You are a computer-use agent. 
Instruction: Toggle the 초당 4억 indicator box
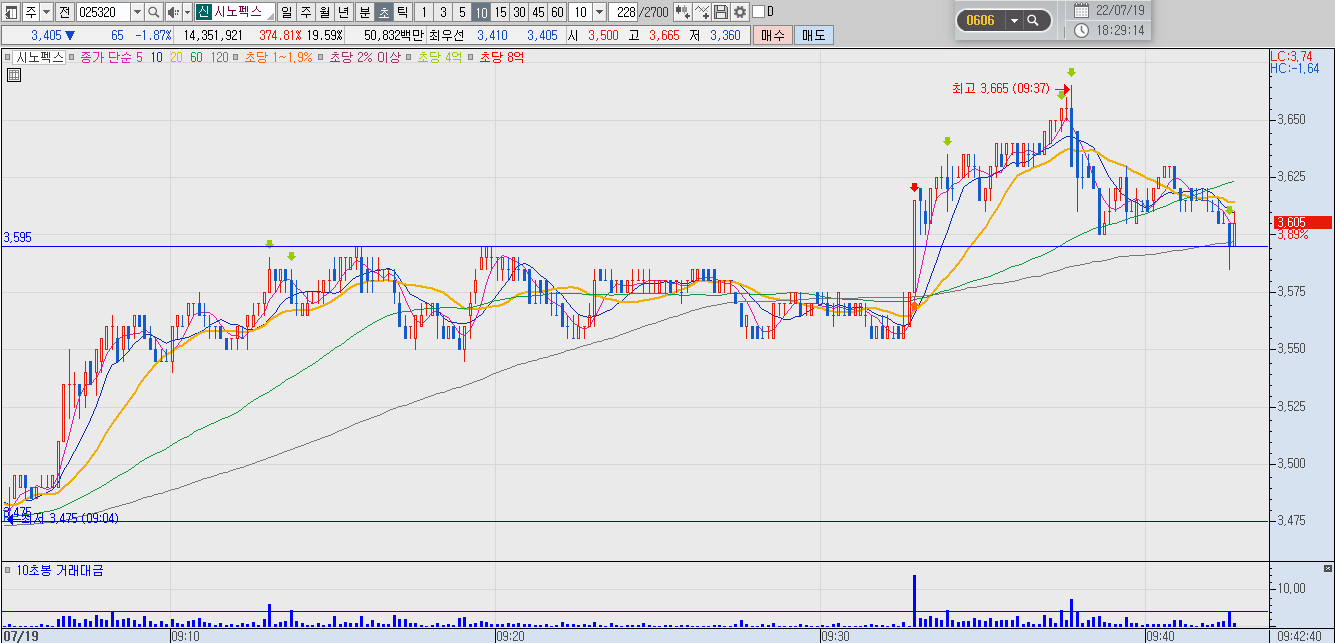(408, 57)
